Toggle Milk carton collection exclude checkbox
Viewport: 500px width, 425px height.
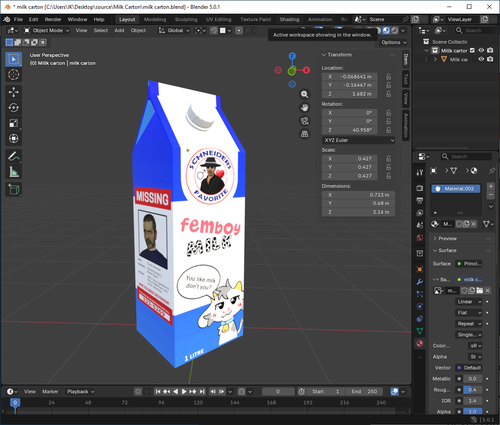(x=472, y=50)
